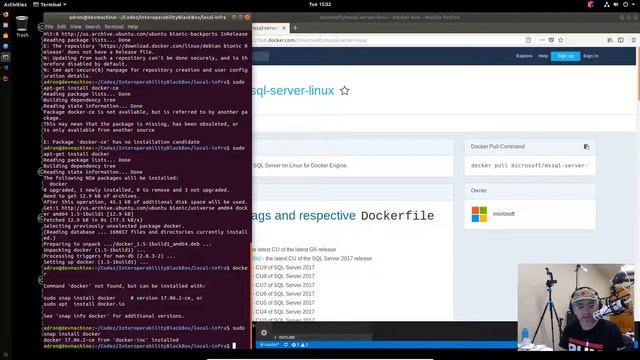Open the VS Code Manage gear icon

click(x=264, y=333)
